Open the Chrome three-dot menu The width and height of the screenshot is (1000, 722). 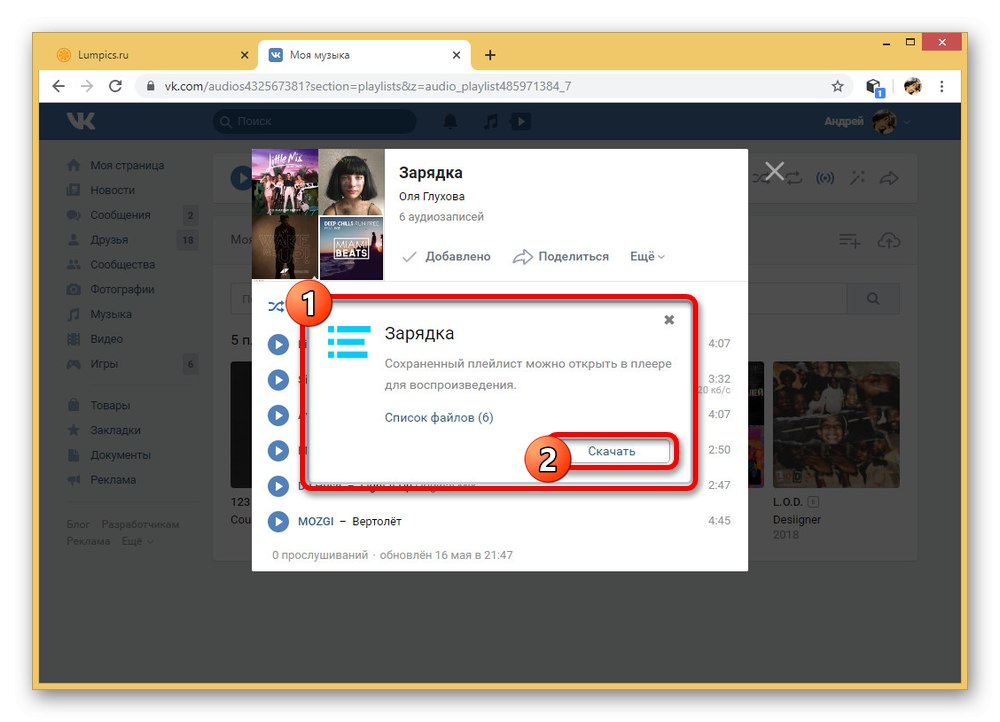[x=942, y=86]
